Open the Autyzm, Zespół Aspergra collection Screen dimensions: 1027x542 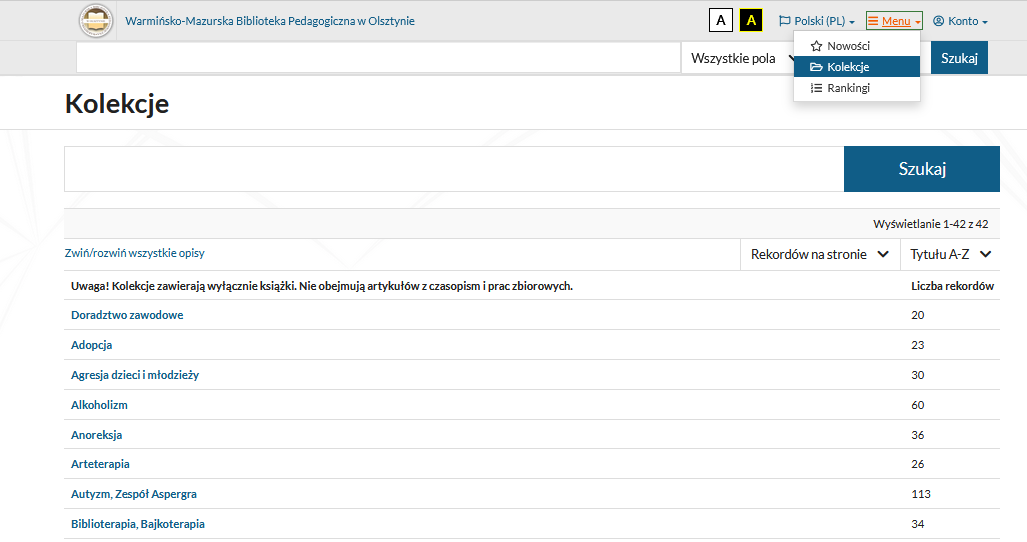134,494
